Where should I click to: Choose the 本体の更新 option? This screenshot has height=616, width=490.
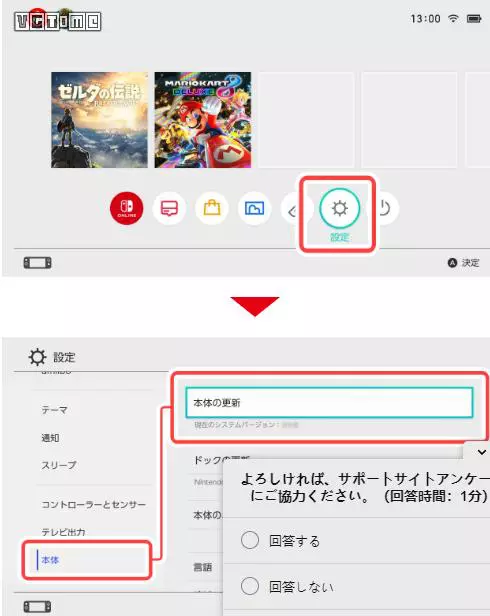[x=329, y=402]
